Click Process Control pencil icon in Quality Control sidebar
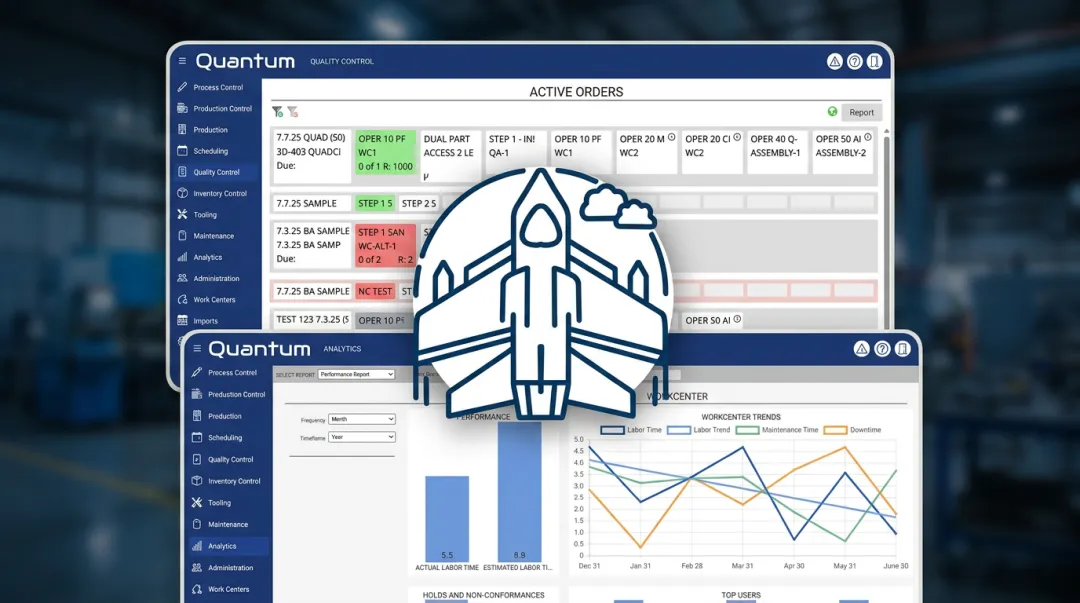The width and height of the screenshot is (1080, 603). click(x=182, y=87)
